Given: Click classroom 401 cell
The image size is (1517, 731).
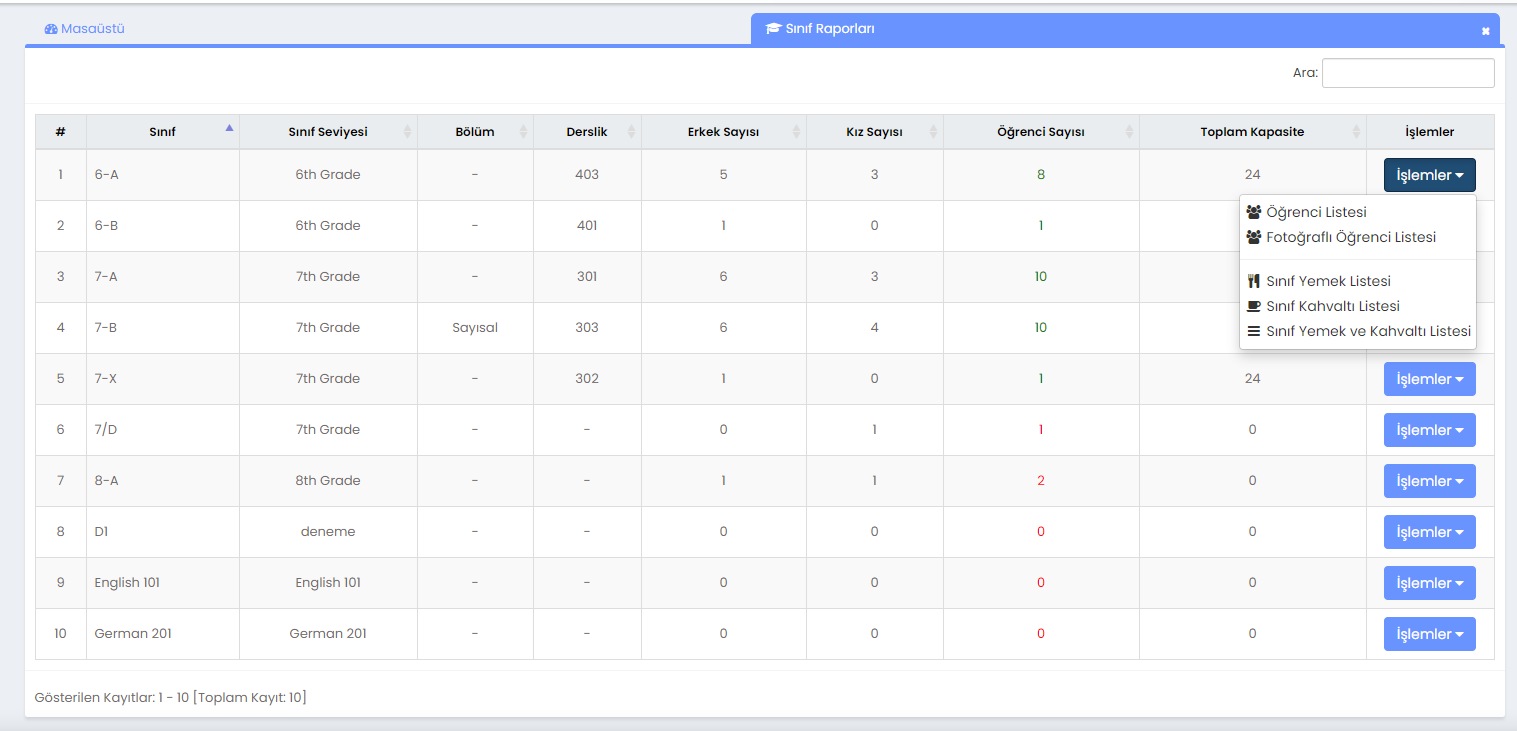Looking at the screenshot, I should (x=587, y=226).
